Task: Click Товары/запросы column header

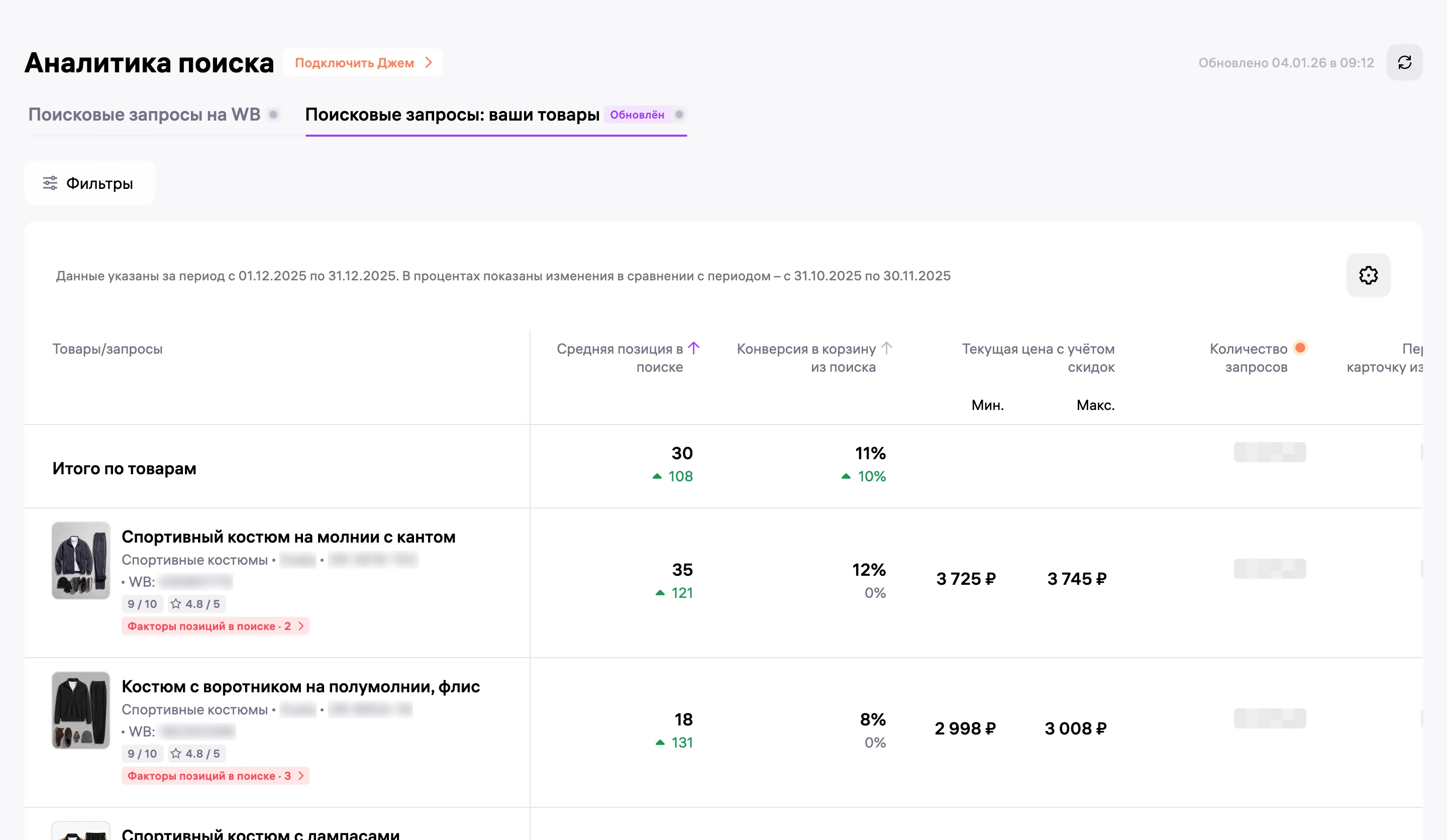Action: 108,349
